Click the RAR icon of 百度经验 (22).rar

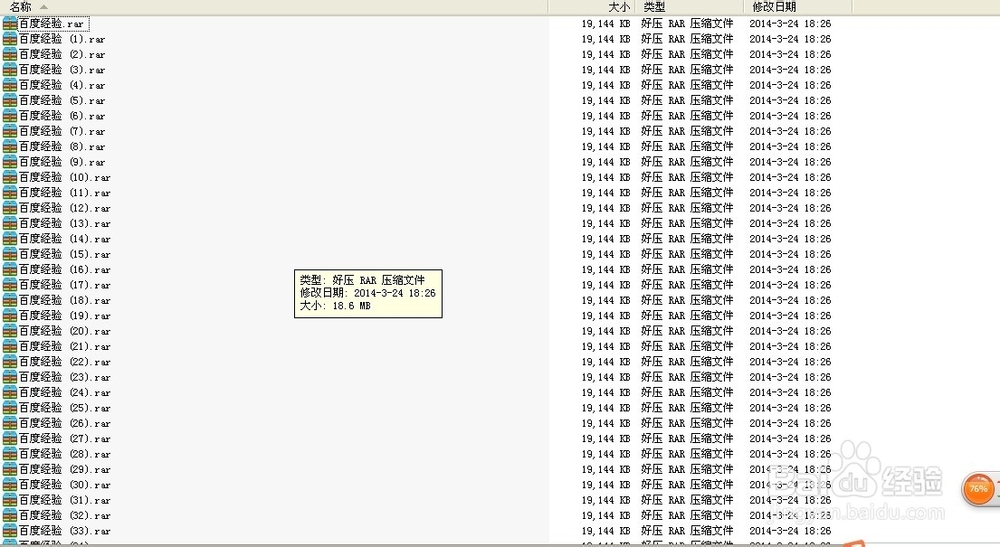tap(10, 361)
